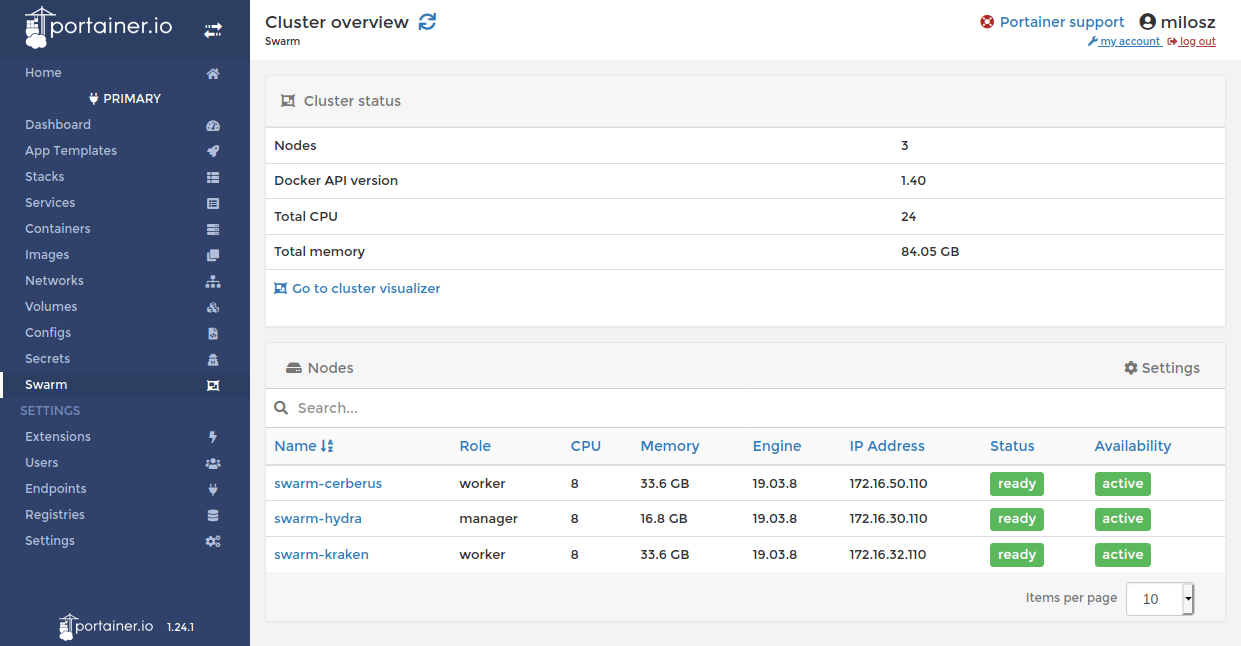Click the Containers server icon
This screenshot has height=646, width=1241.
pyautogui.click(x=213, y=230)
